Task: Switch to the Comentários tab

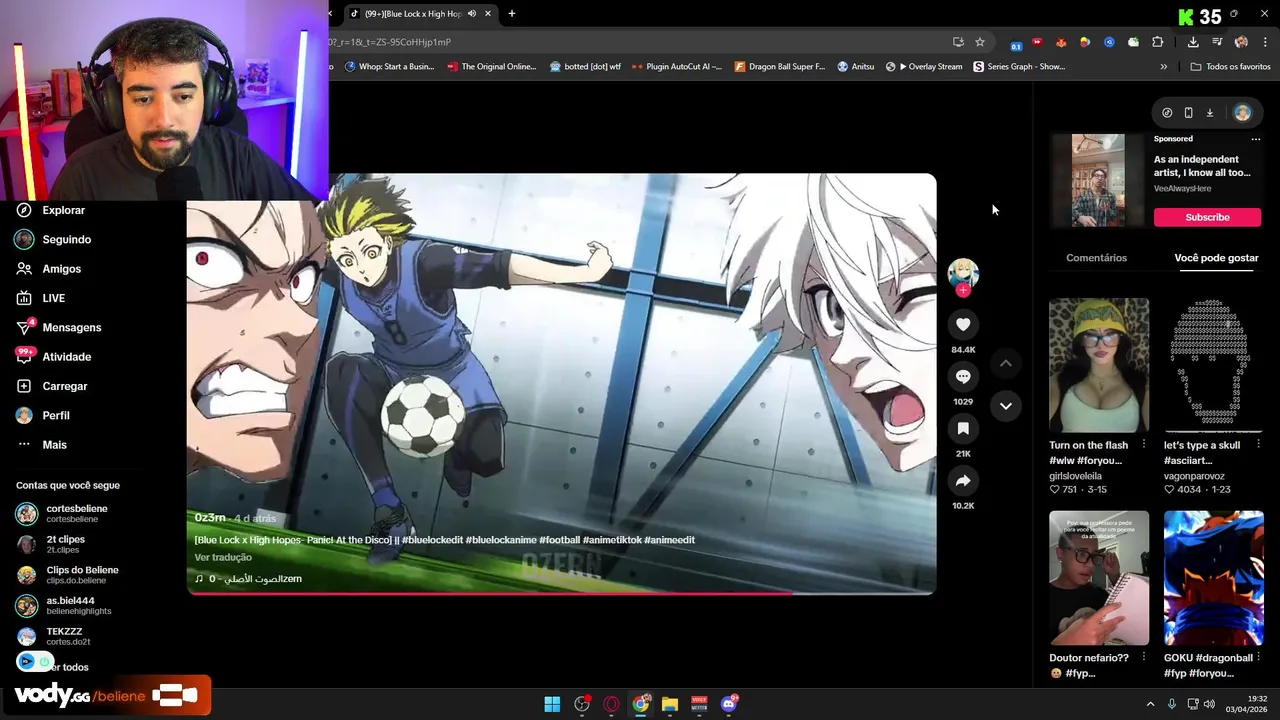Action: (1096, 258)
